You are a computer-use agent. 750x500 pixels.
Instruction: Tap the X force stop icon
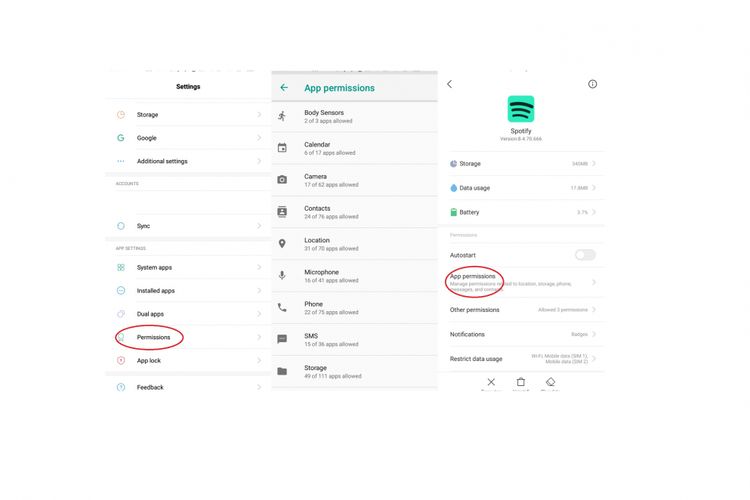click(491, 382)
